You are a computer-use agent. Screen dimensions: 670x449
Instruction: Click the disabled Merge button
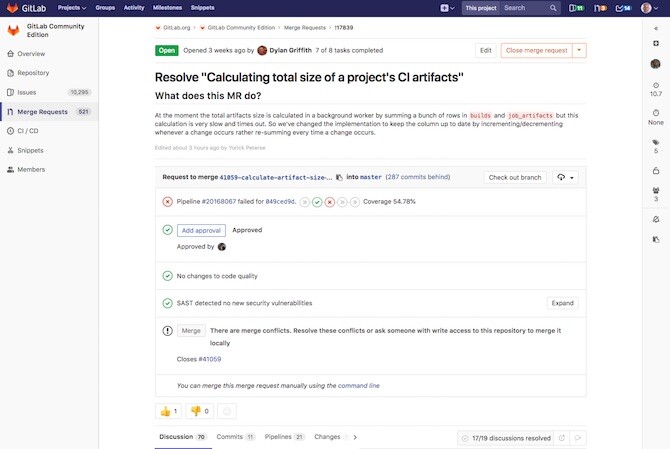(191, 331)
